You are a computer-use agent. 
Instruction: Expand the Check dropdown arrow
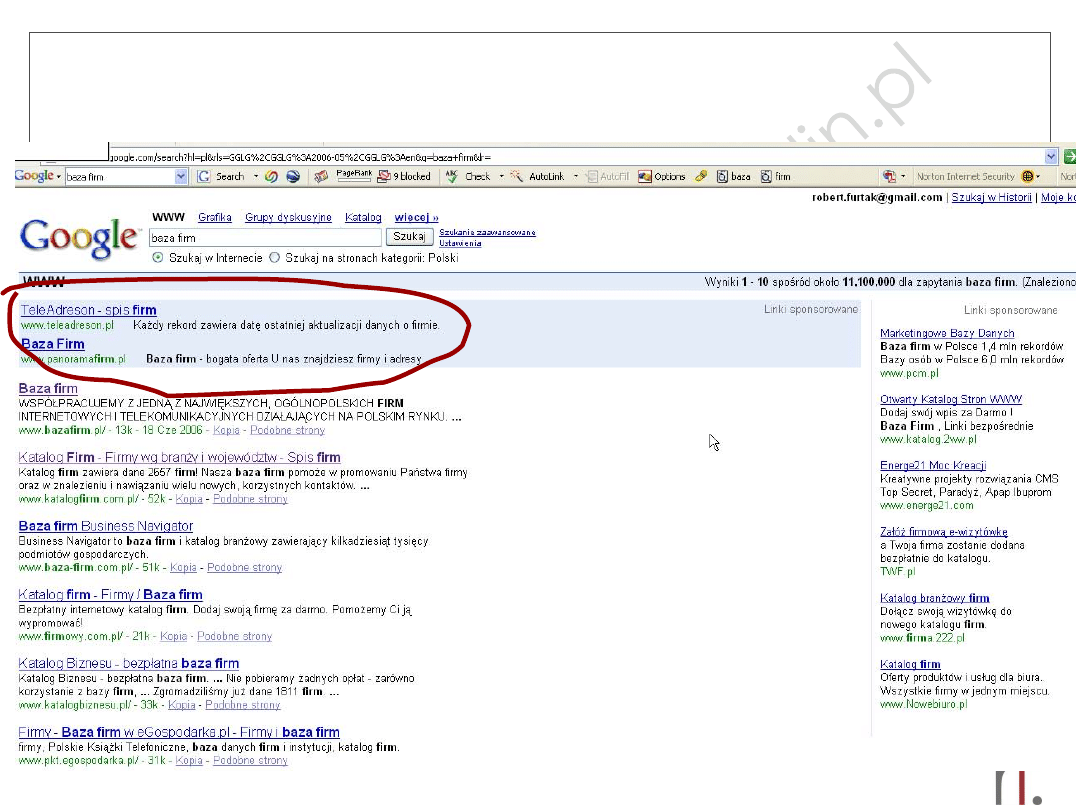click(x=501, y=177)
